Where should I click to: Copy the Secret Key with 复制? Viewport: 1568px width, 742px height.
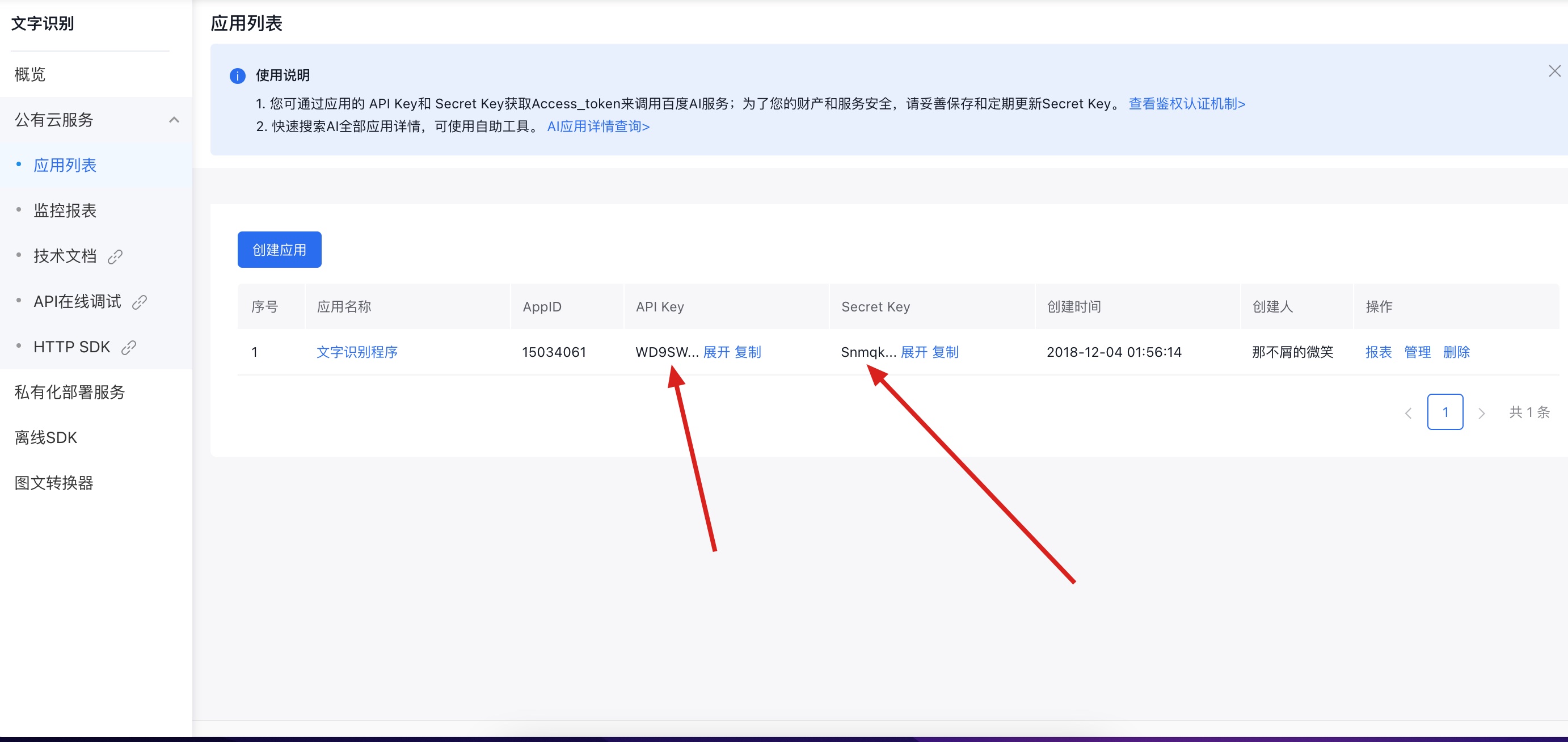[945, 352]
